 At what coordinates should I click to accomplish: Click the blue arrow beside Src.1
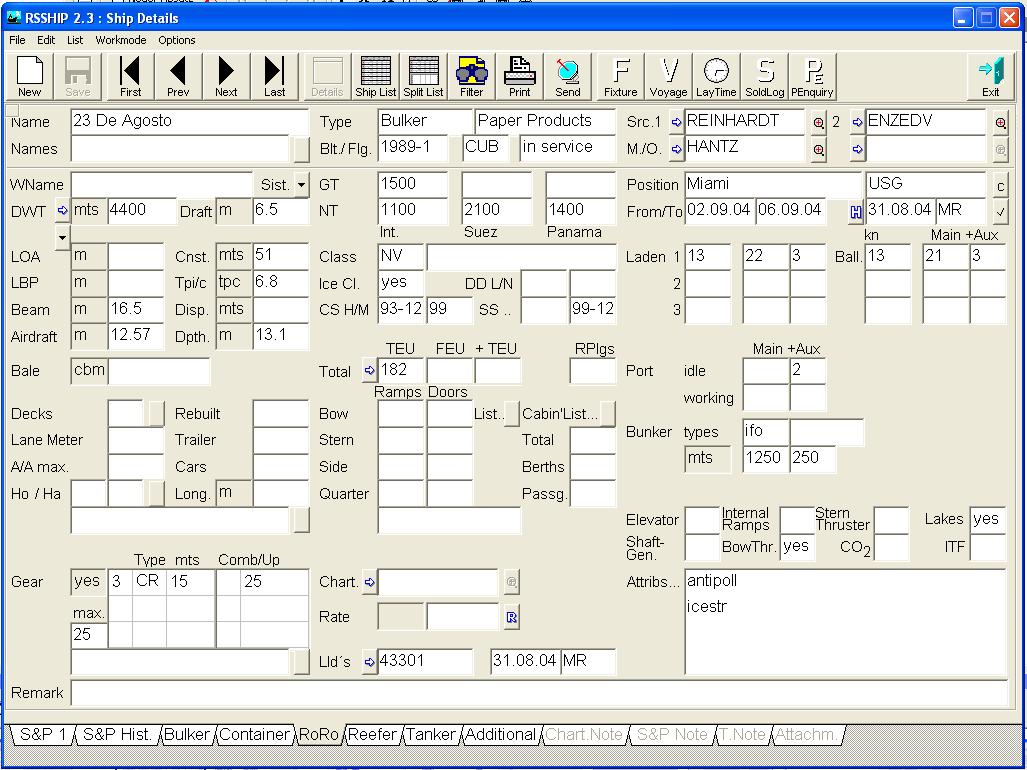(x=677, y=122)
